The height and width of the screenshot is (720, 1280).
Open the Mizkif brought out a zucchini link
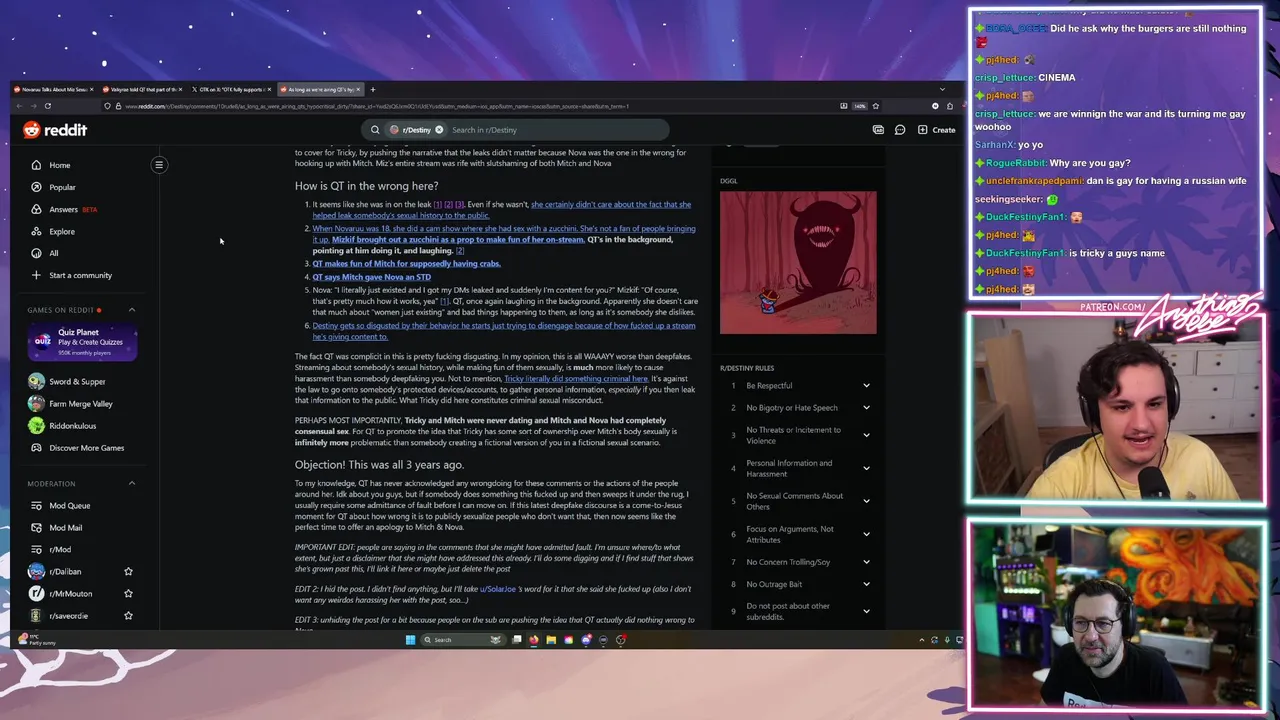[458, 240]
